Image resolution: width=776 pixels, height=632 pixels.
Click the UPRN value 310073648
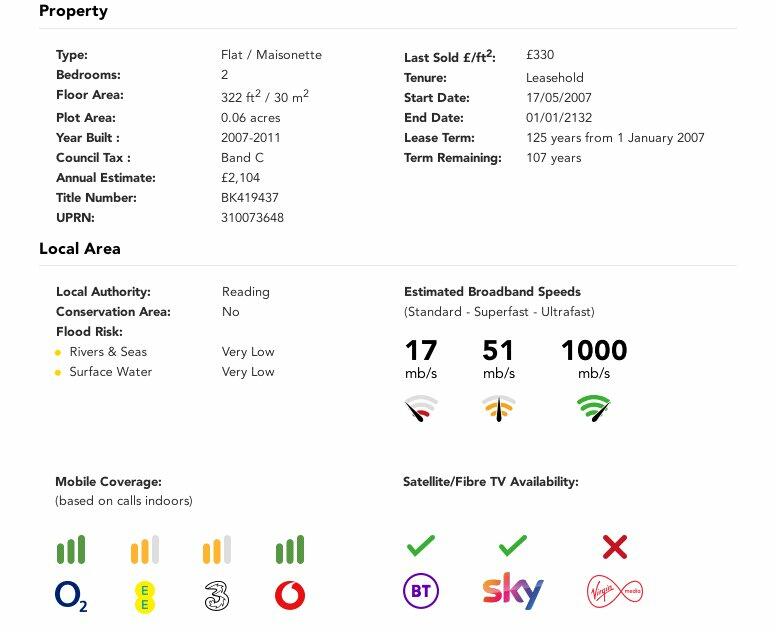(252, 218)
